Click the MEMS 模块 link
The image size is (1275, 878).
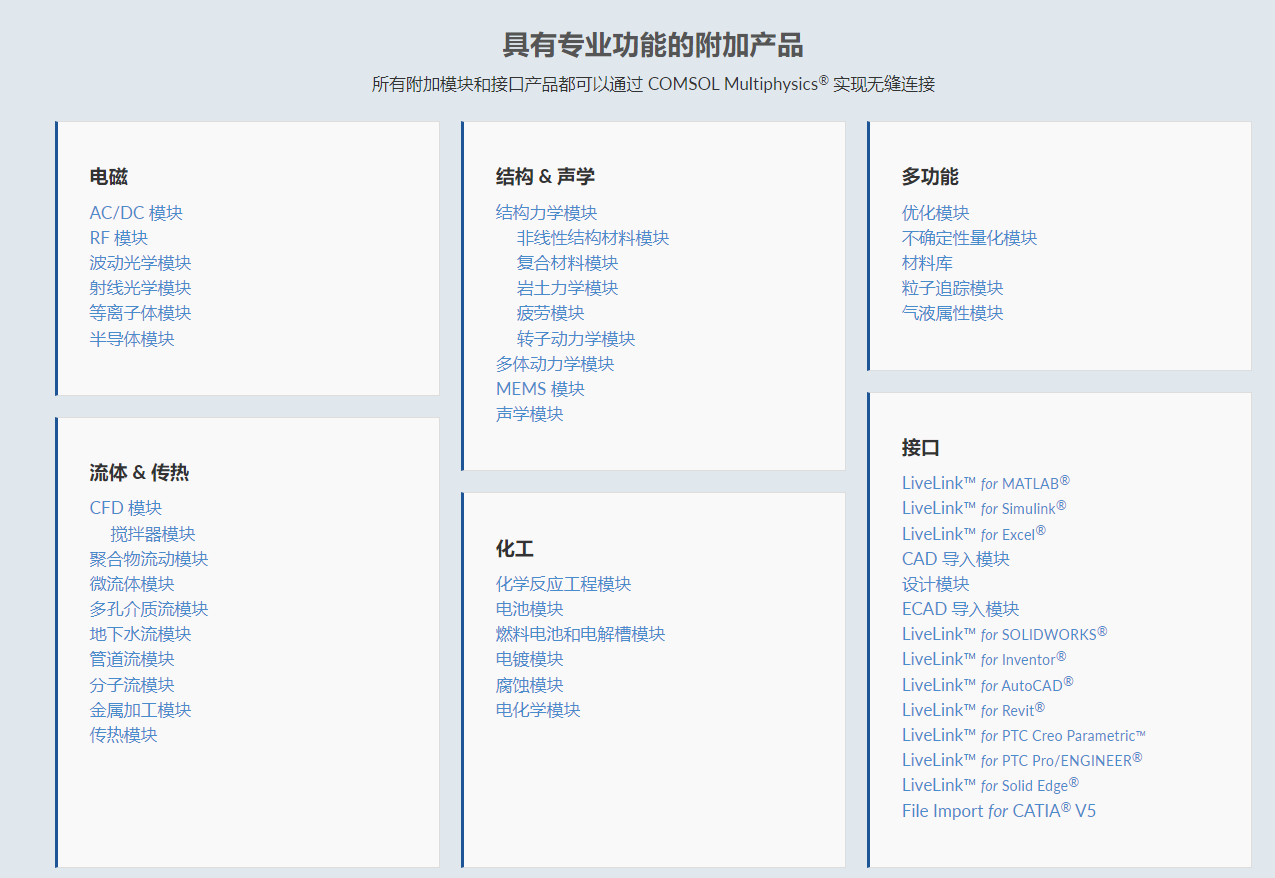click(x=541, y=389)
